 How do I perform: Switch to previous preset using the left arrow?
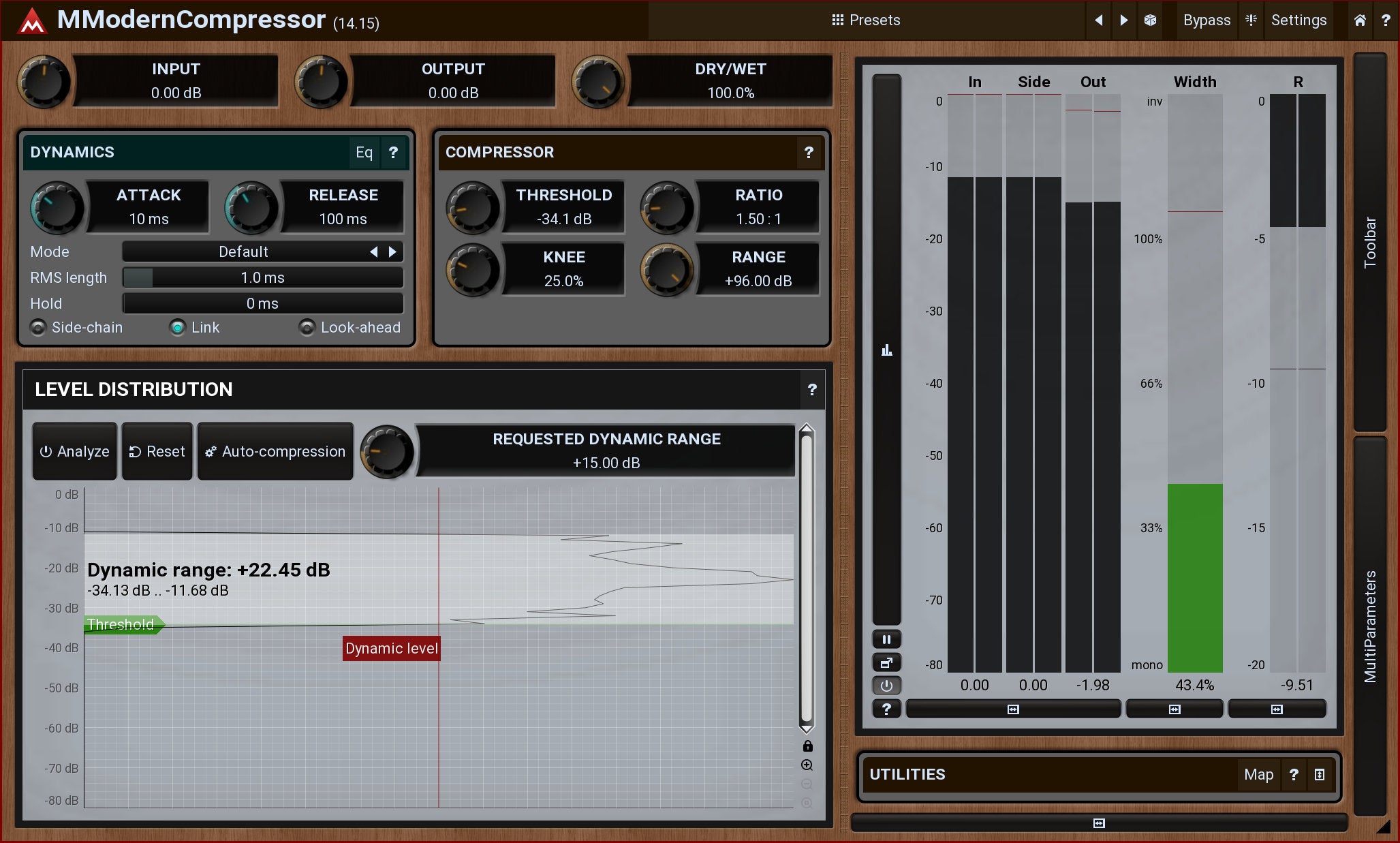pos(1098,20)
